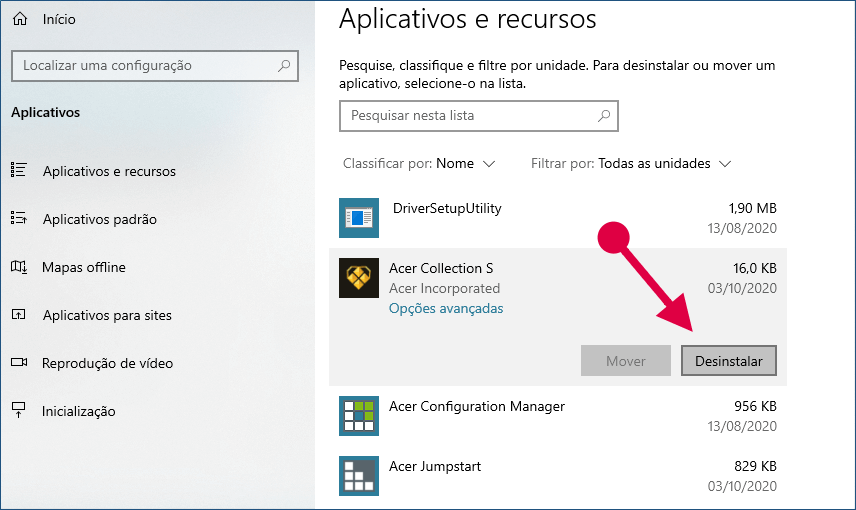Click the Inicialização startup icon
The image size is (856, 510).
coord(19,410)
